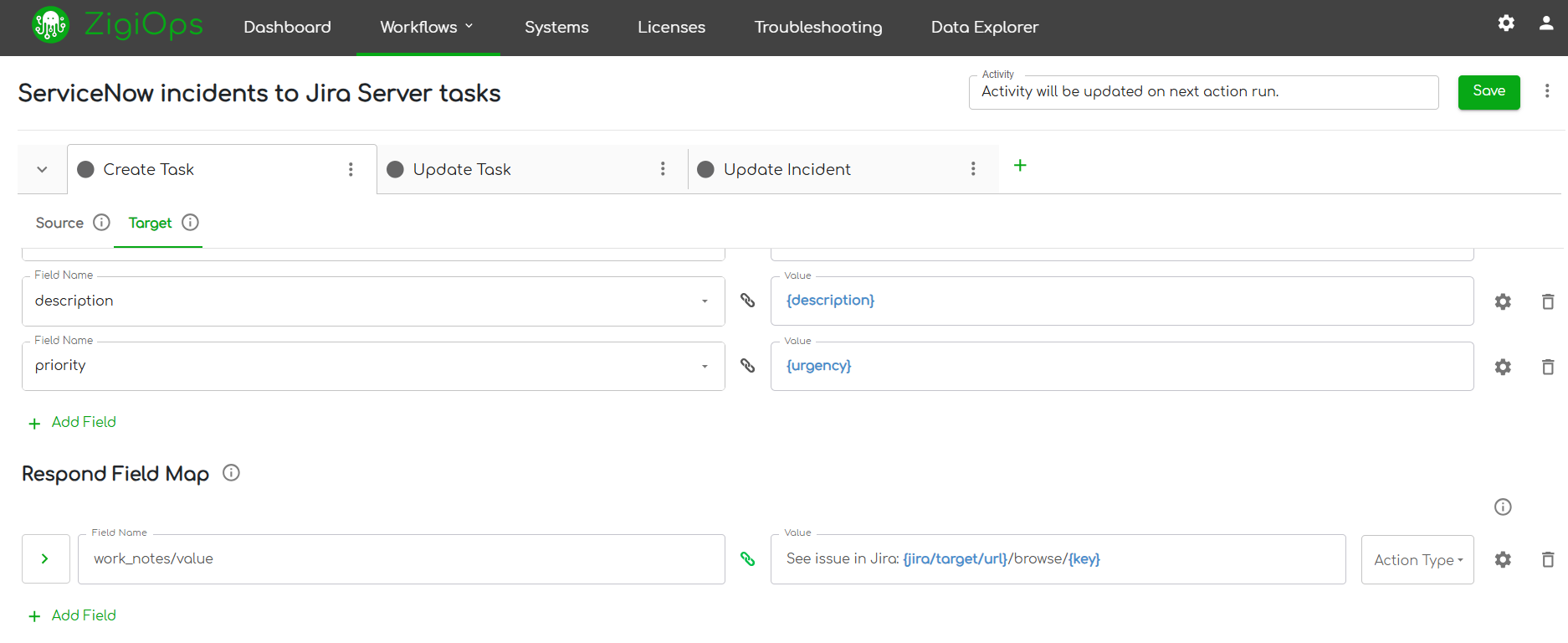
Task: Edit the See issue in Jira value field
Action: 1058,559
